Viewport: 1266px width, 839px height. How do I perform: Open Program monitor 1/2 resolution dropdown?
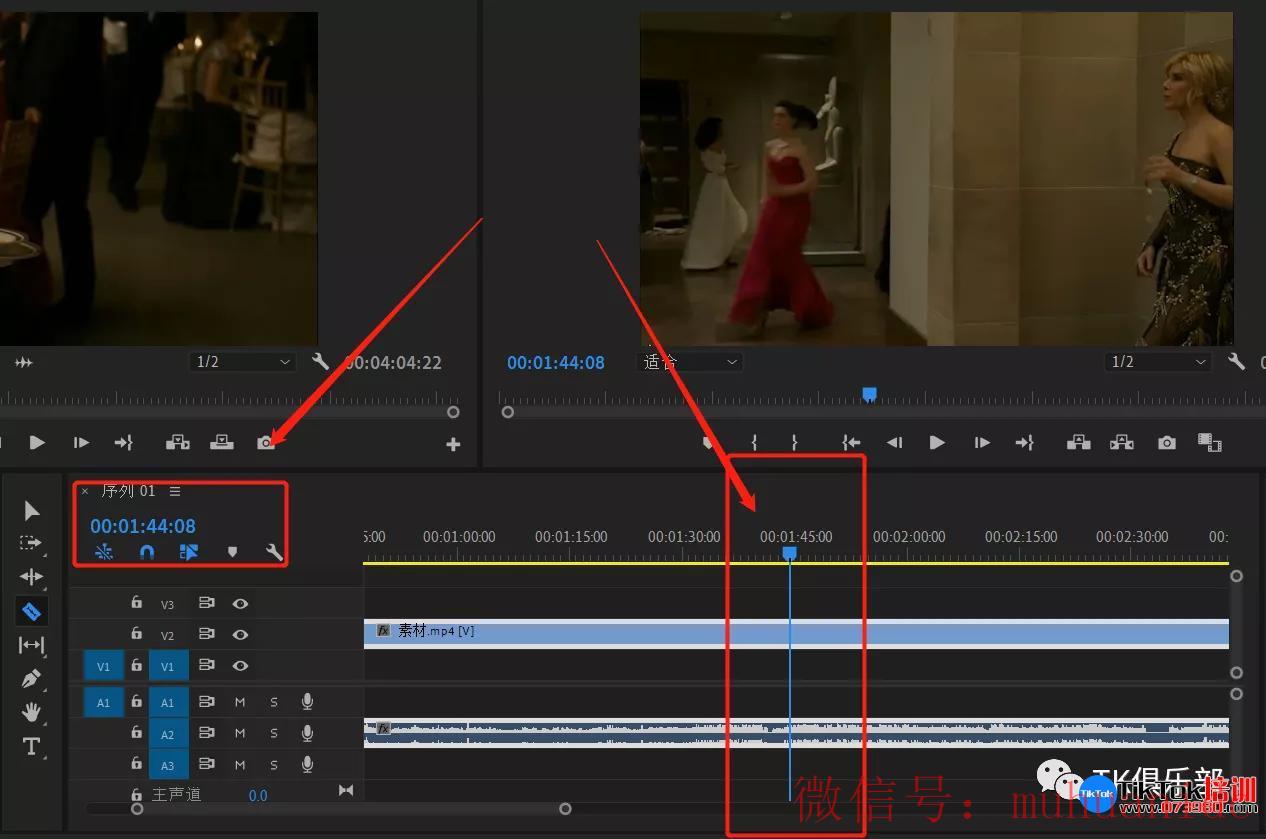pos(1159,362)
